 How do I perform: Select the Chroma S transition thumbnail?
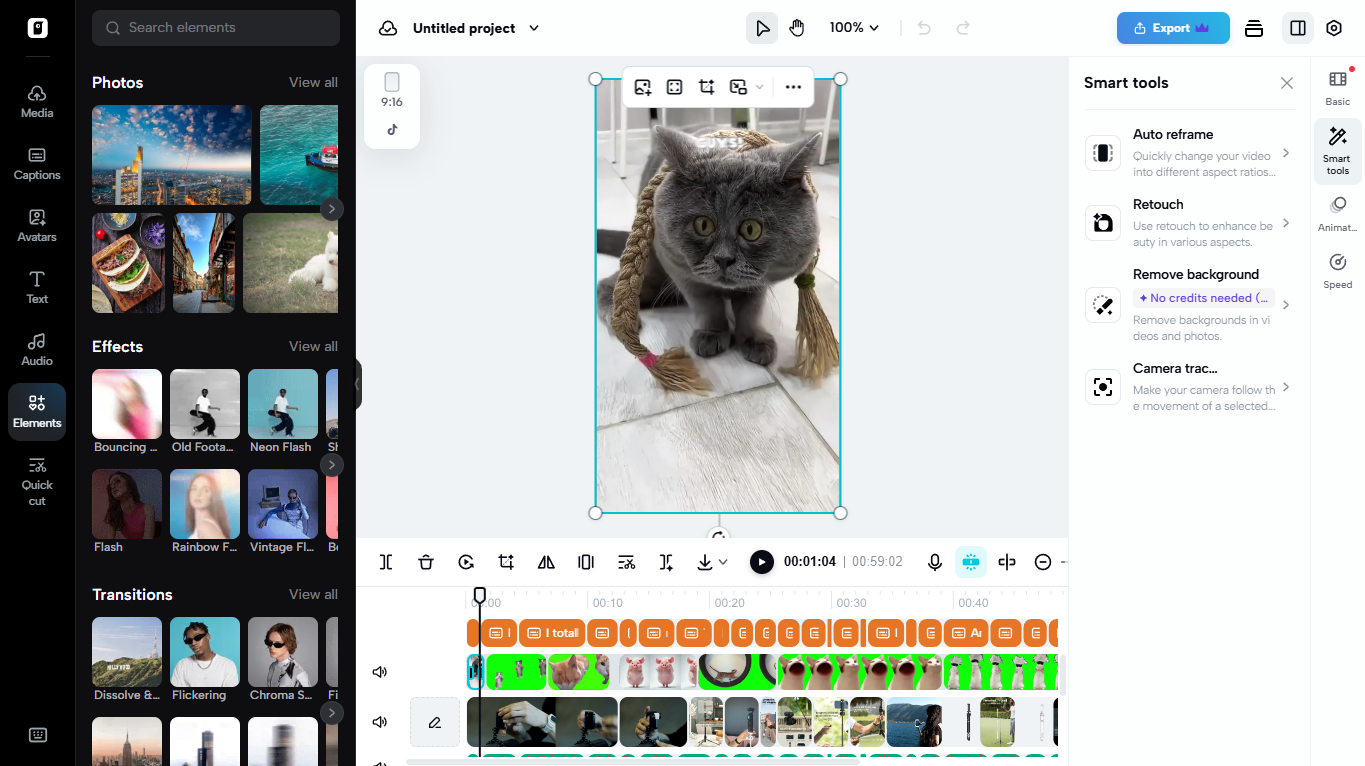tap(282, 652)
